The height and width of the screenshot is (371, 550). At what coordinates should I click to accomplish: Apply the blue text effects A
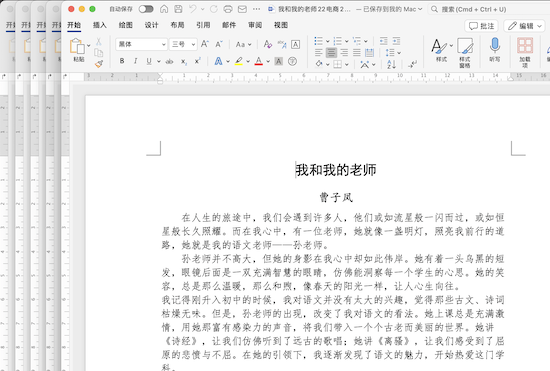[x=218, y=61]
